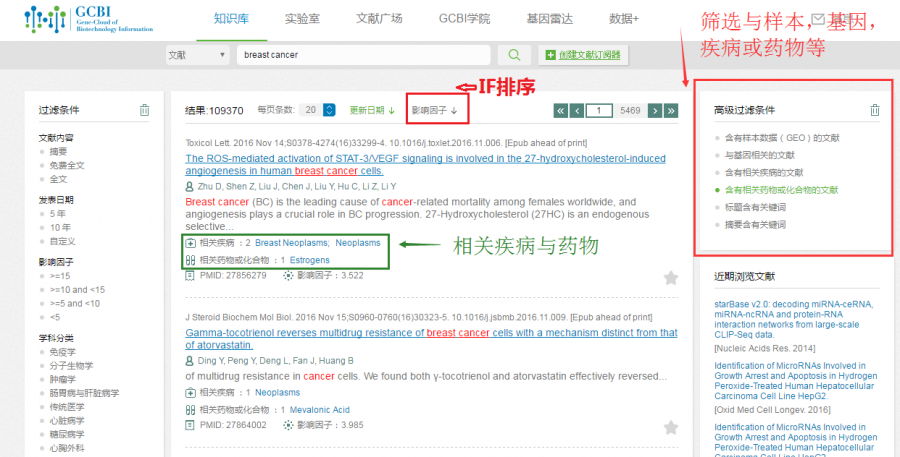
Task: Click author icon beside Ding Y
Action: tap(189, 361)
